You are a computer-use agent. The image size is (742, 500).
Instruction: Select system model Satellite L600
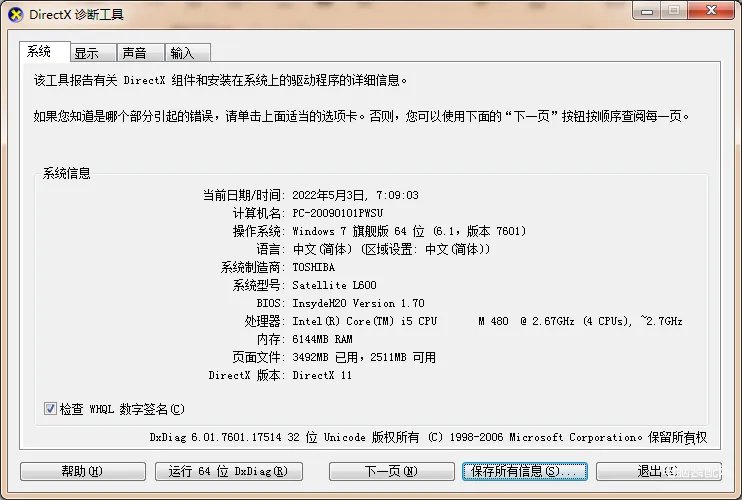point(334,285)
